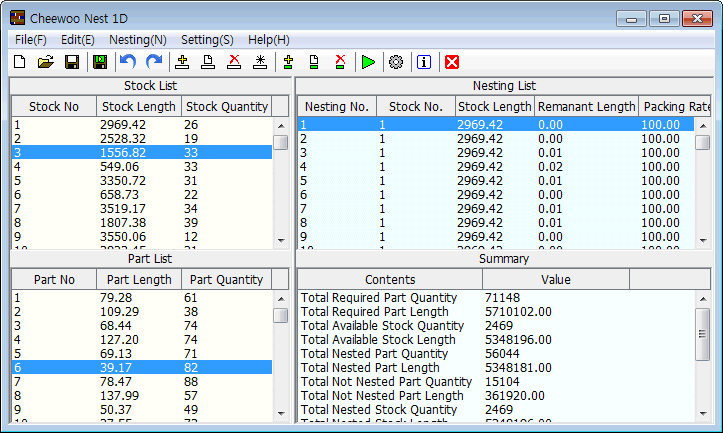Viewport: 723px width, 433px height.
Task: Delete the stock with the red X on the white bar
Action: (234, 62)
